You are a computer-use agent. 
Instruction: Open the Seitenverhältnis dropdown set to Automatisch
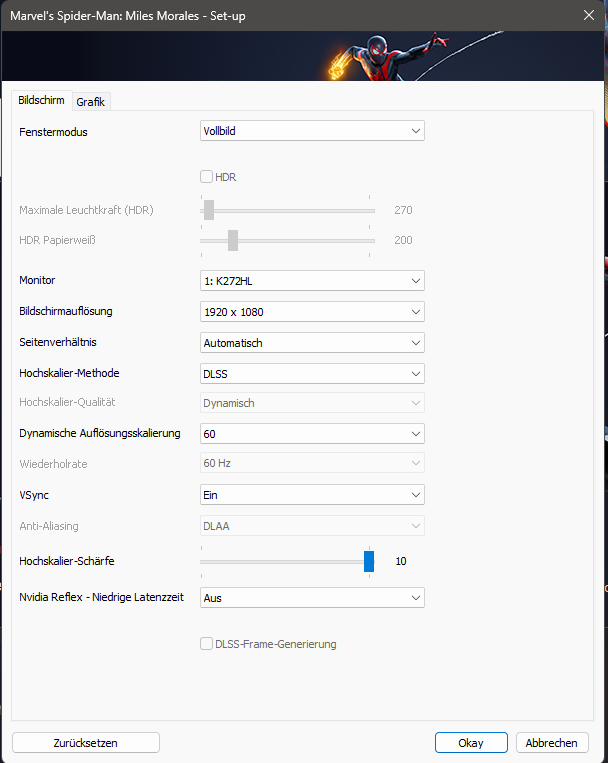(312, 343)
